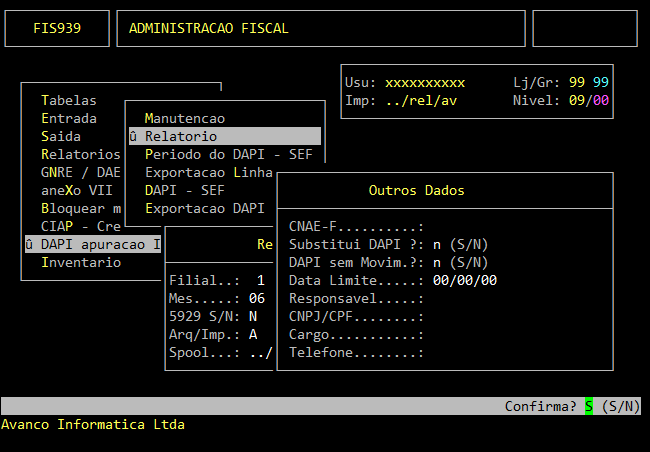Expand the Relatorios main menu entry
This screenshot has height=452, width=650.
80,154
